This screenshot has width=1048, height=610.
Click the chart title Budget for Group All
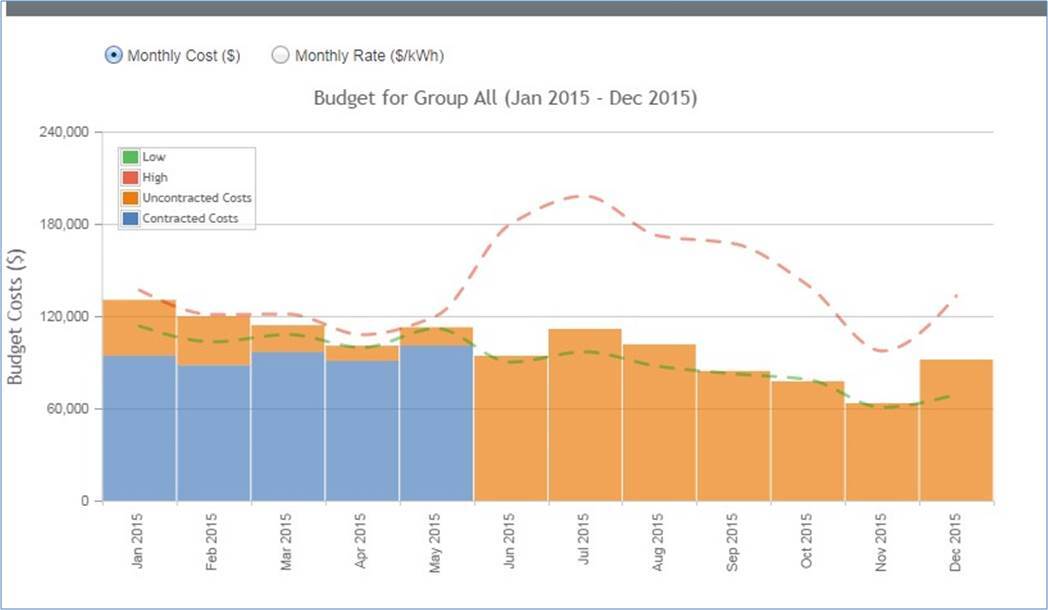[x=505, y=98]
